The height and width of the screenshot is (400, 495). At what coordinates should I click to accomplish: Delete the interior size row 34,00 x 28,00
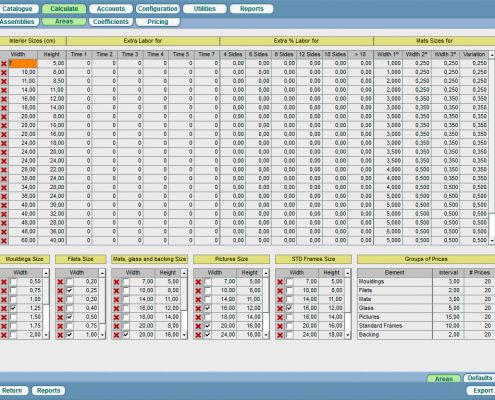[4, 187]
